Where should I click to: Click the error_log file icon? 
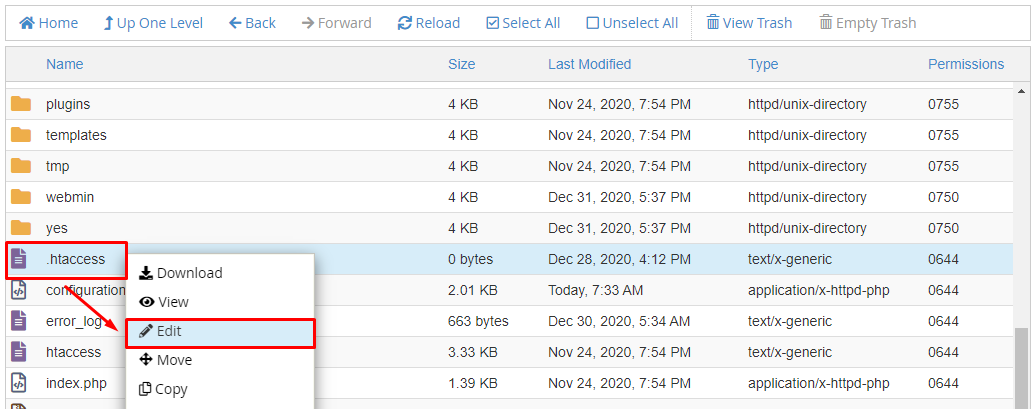point(19,321)
